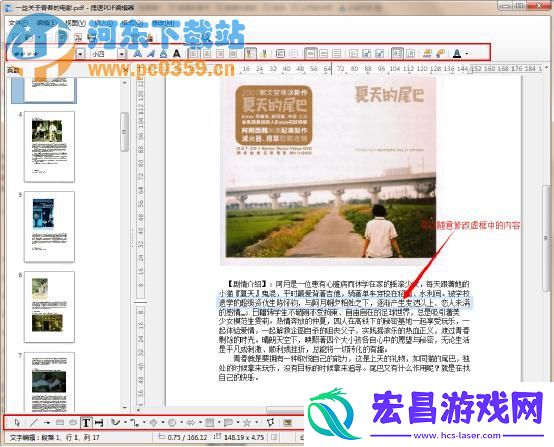
Task: Open the font size dropdown arrow beside 小四
Action: click(x=122, y=54)
